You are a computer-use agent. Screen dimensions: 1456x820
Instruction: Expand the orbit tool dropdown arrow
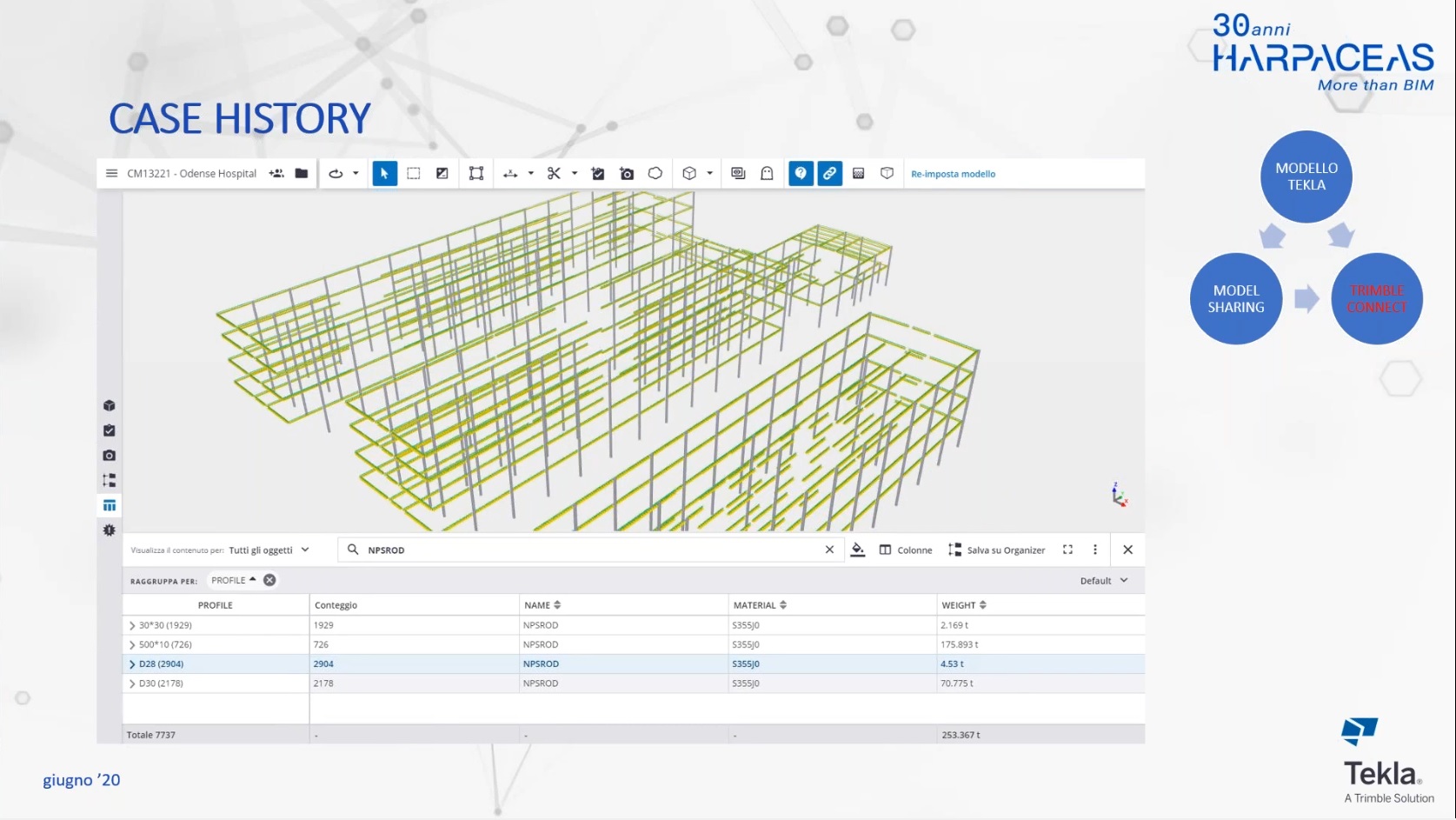point(356,173)
